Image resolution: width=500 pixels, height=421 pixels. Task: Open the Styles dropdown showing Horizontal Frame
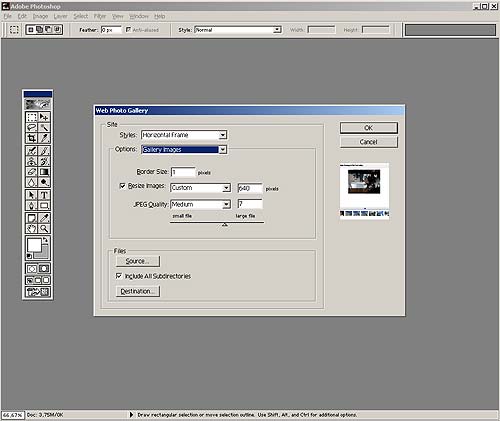[184, 135]
